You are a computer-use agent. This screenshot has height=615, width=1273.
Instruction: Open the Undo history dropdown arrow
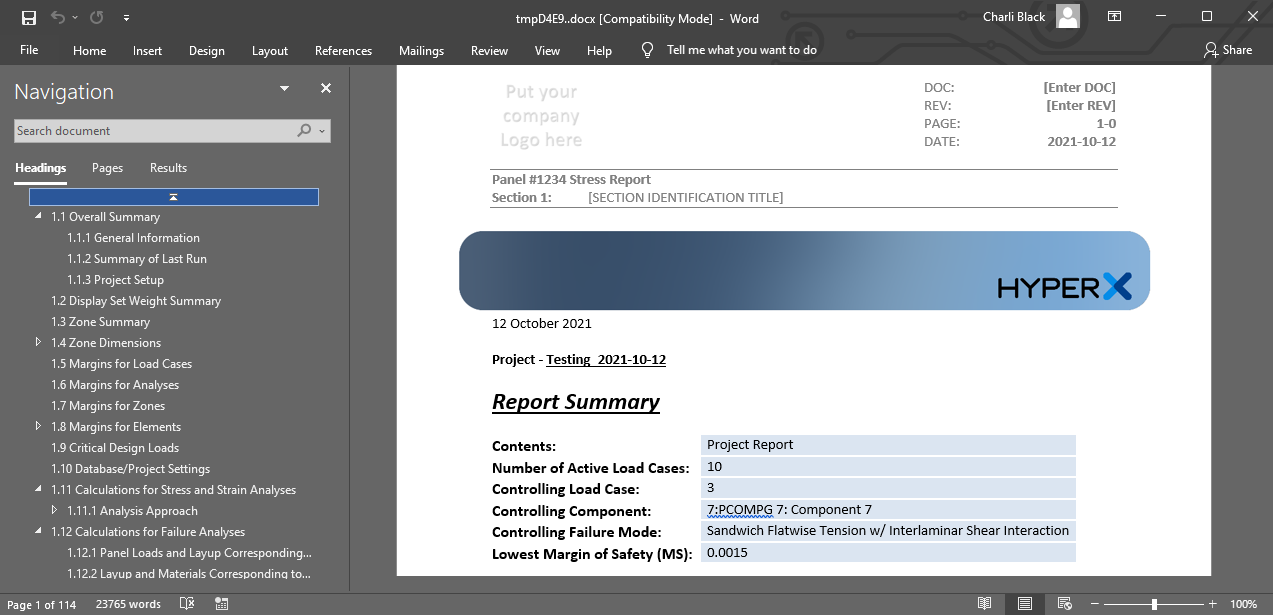75,18
